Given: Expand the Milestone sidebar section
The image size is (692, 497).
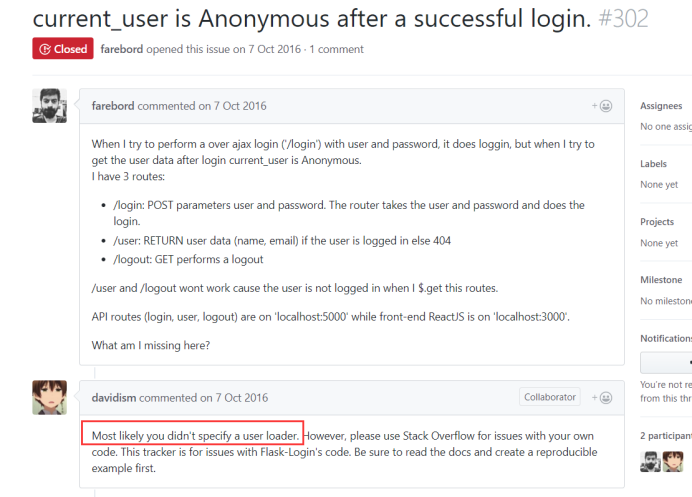Looking at the screenshot, I should (661, 280).
